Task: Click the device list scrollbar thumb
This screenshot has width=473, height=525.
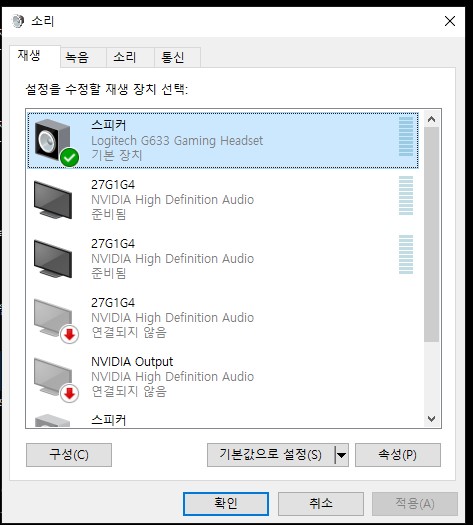Action: (431, 234)
